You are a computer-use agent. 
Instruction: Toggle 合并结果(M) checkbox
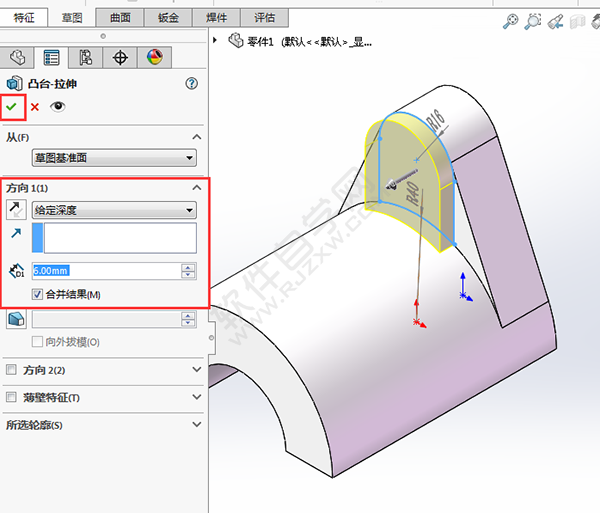coord(37,294)
